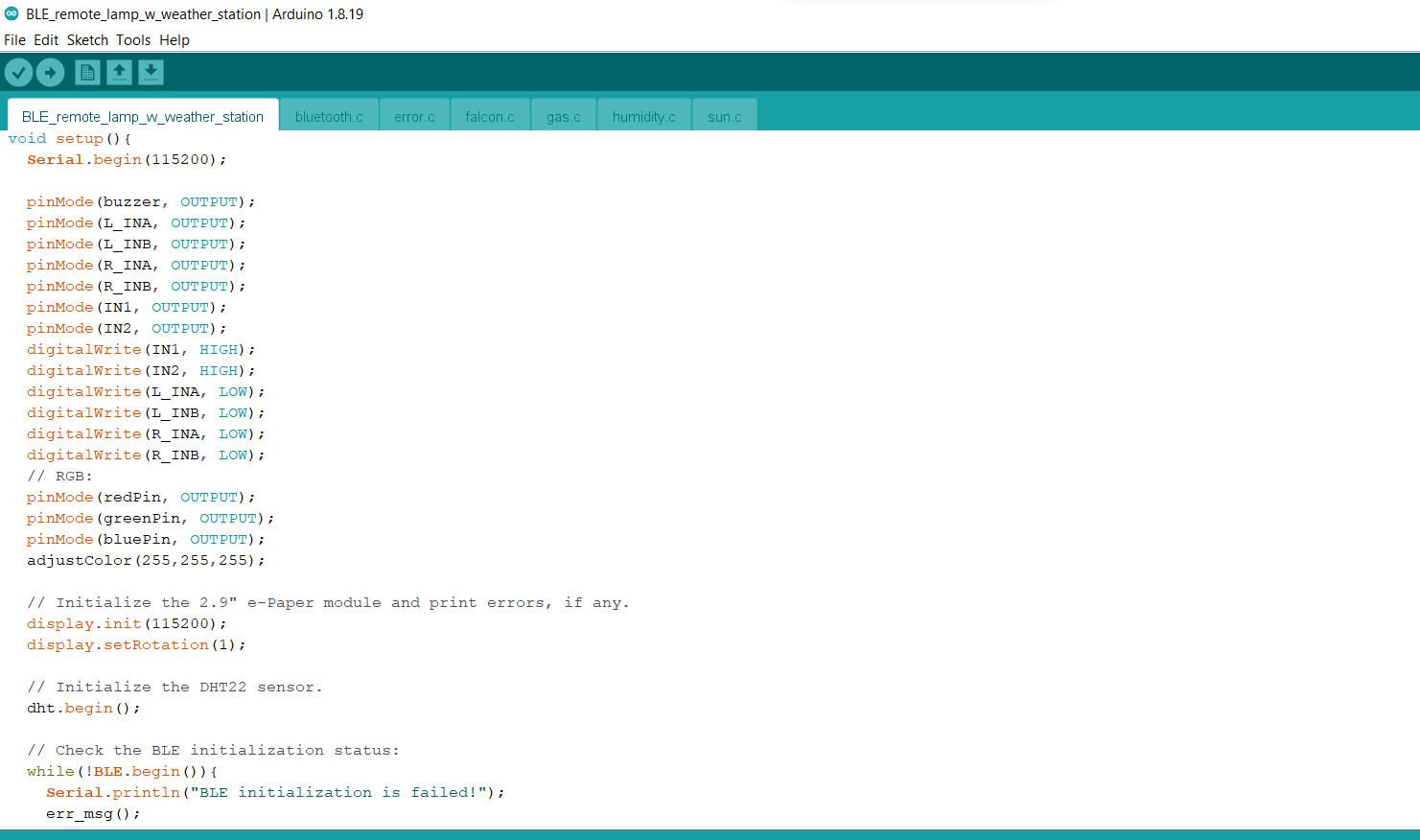Viewport: 1420px width, 840px height.
Task: Switch to the humidity.c tab
Action: (643, 116)
